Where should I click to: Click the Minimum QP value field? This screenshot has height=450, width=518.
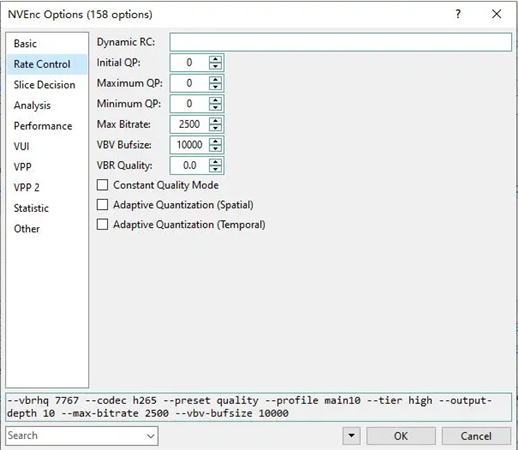(189, 104)
